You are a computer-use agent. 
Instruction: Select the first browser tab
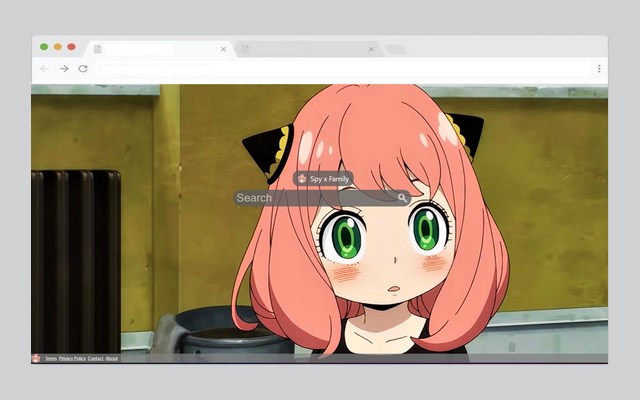pos(160,49)
